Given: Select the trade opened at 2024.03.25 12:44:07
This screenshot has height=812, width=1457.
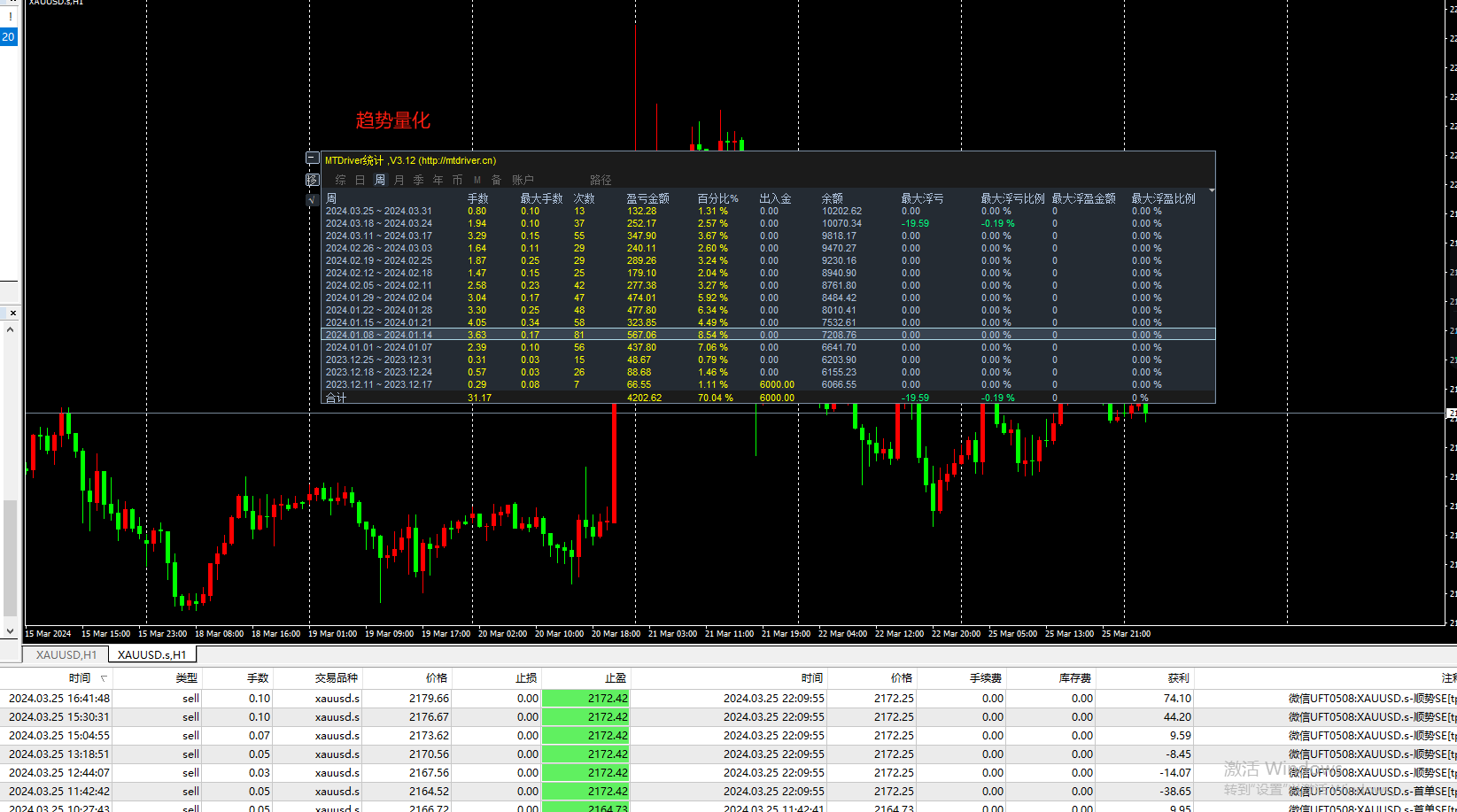Looking at the screenshot, I should coord(728,773).
